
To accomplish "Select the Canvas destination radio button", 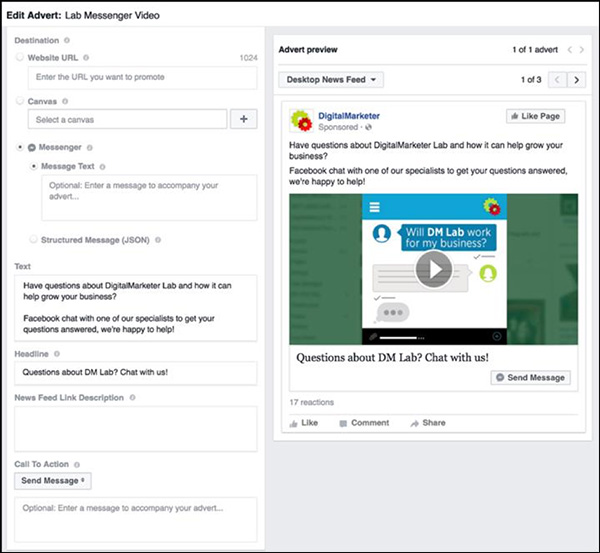I will tap(20, 101).
